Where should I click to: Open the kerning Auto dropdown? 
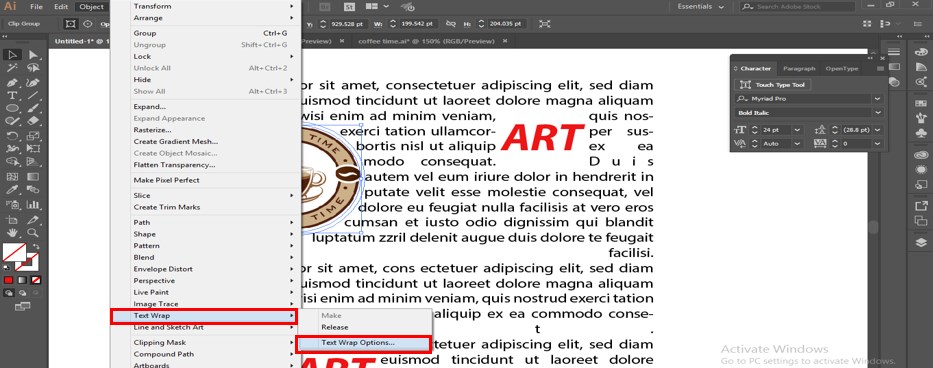(797, 144)
